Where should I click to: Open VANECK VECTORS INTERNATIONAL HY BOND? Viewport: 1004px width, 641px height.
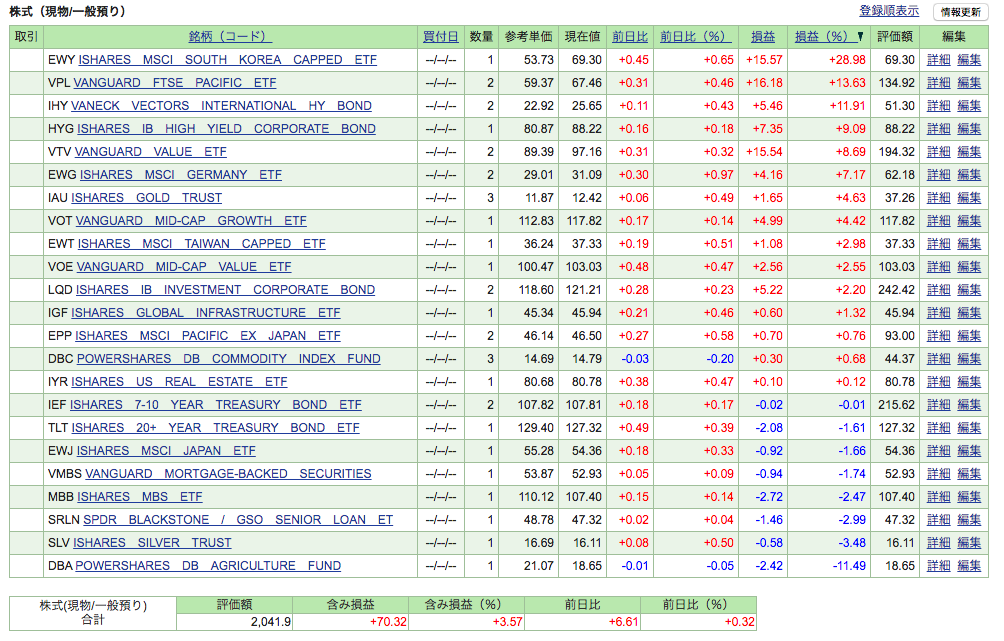click(x=221, y=106)
